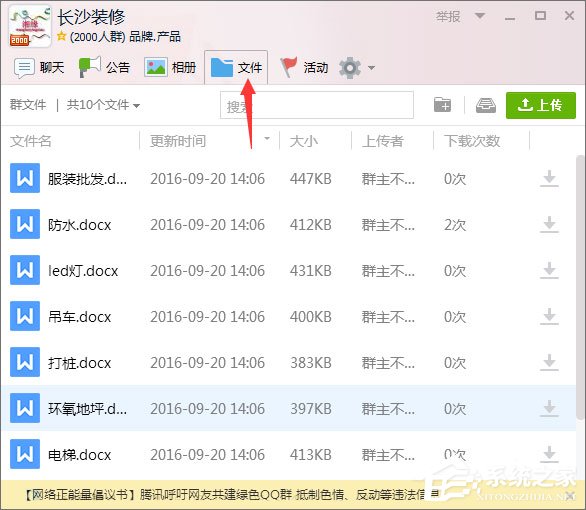
Task: Select file name 吊车.docx
Action: click(80, 317)
